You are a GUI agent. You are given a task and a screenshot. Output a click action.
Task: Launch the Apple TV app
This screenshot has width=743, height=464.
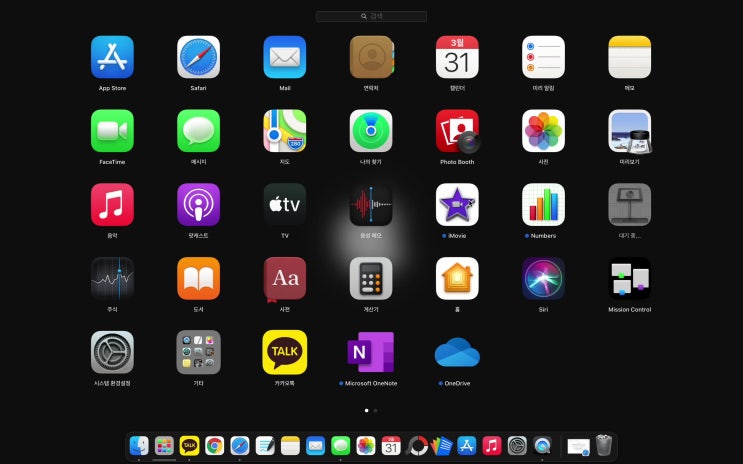pyautogui.click(x=285, y=205)
